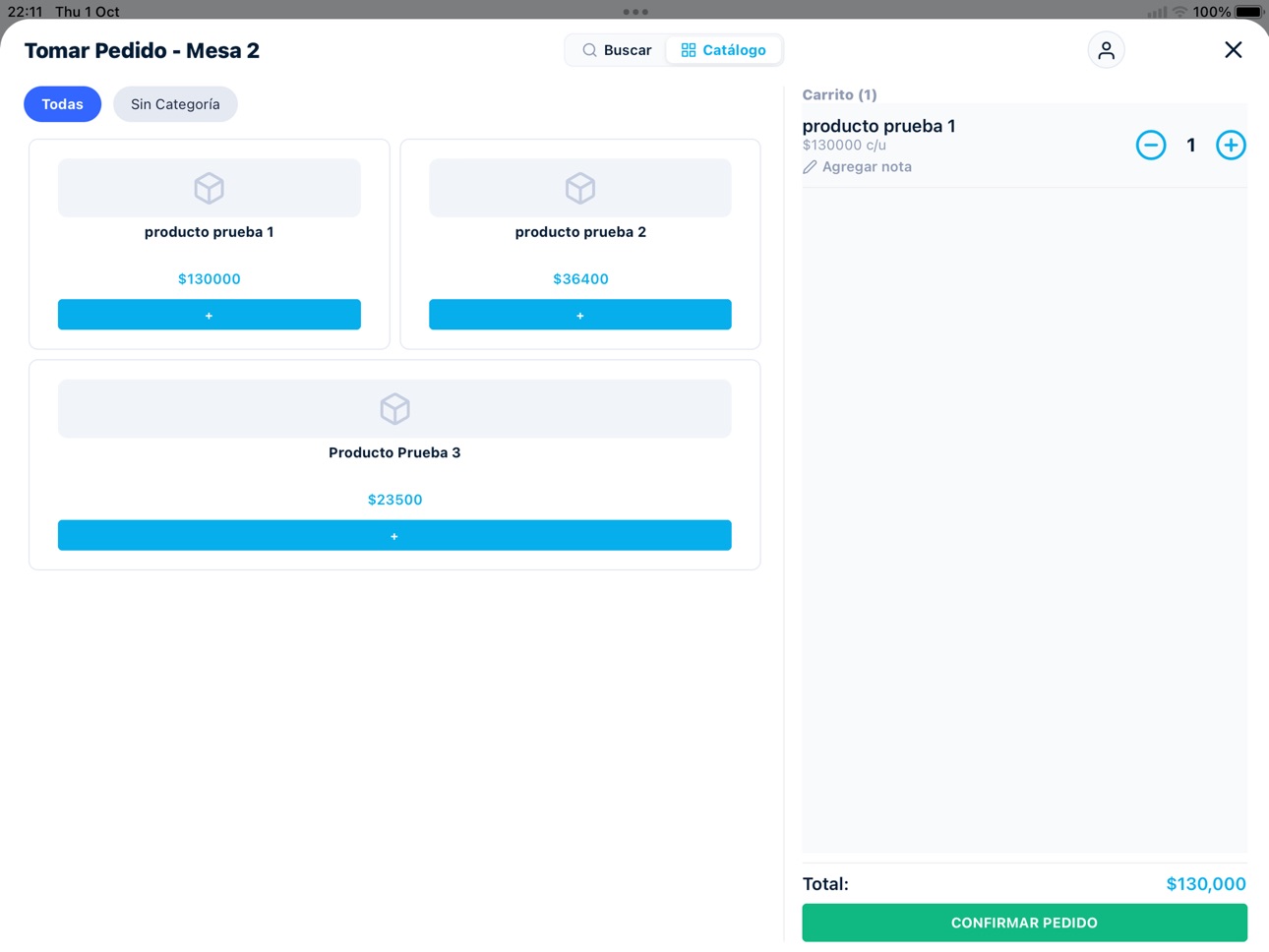
Task: Select the Todas category filter
Action: click(62, 104)
